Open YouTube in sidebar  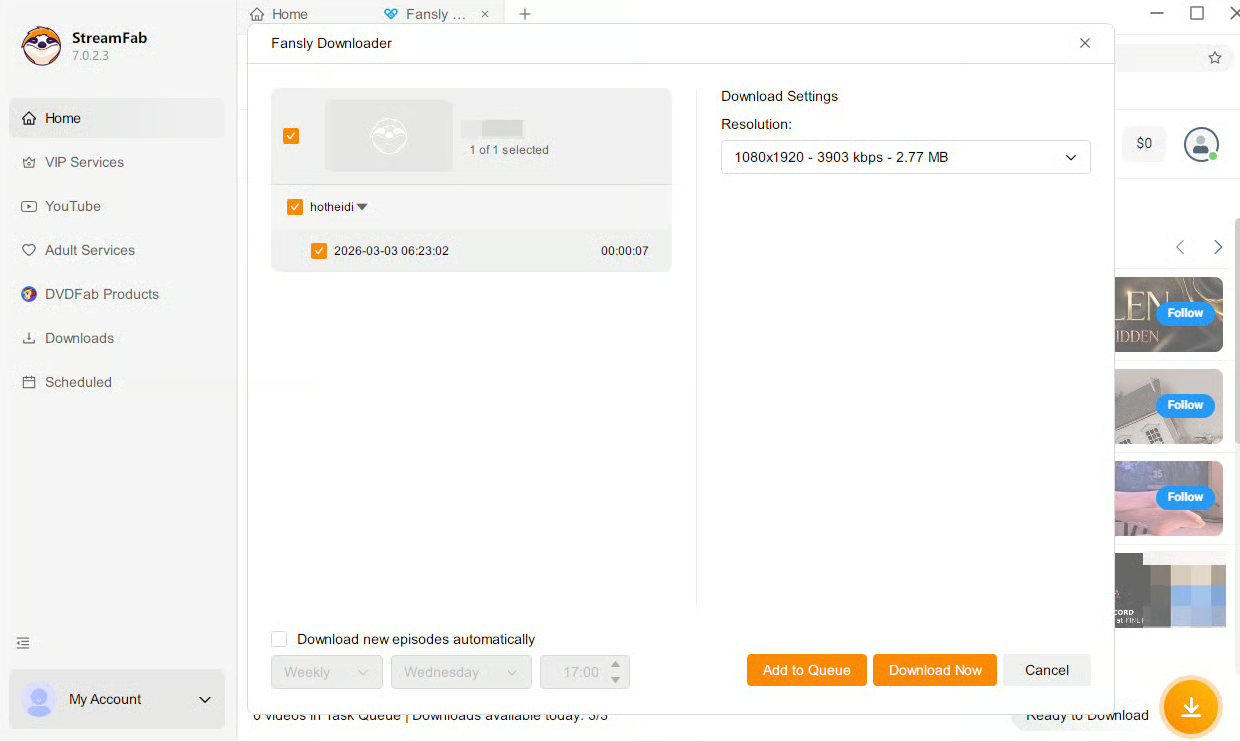point(117,206)
